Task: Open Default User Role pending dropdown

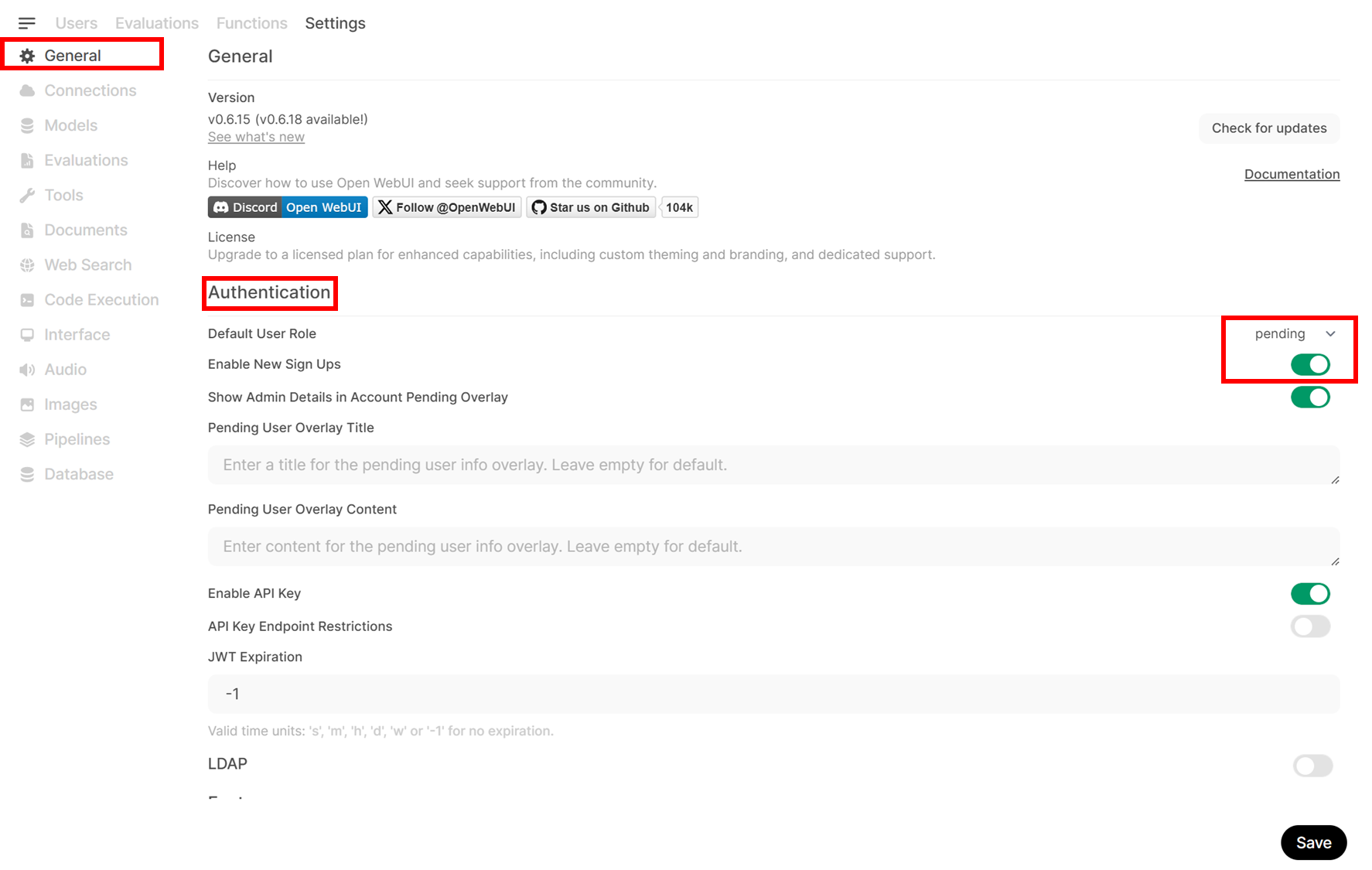Action: pyautogui.click(x=1295, y=333)
